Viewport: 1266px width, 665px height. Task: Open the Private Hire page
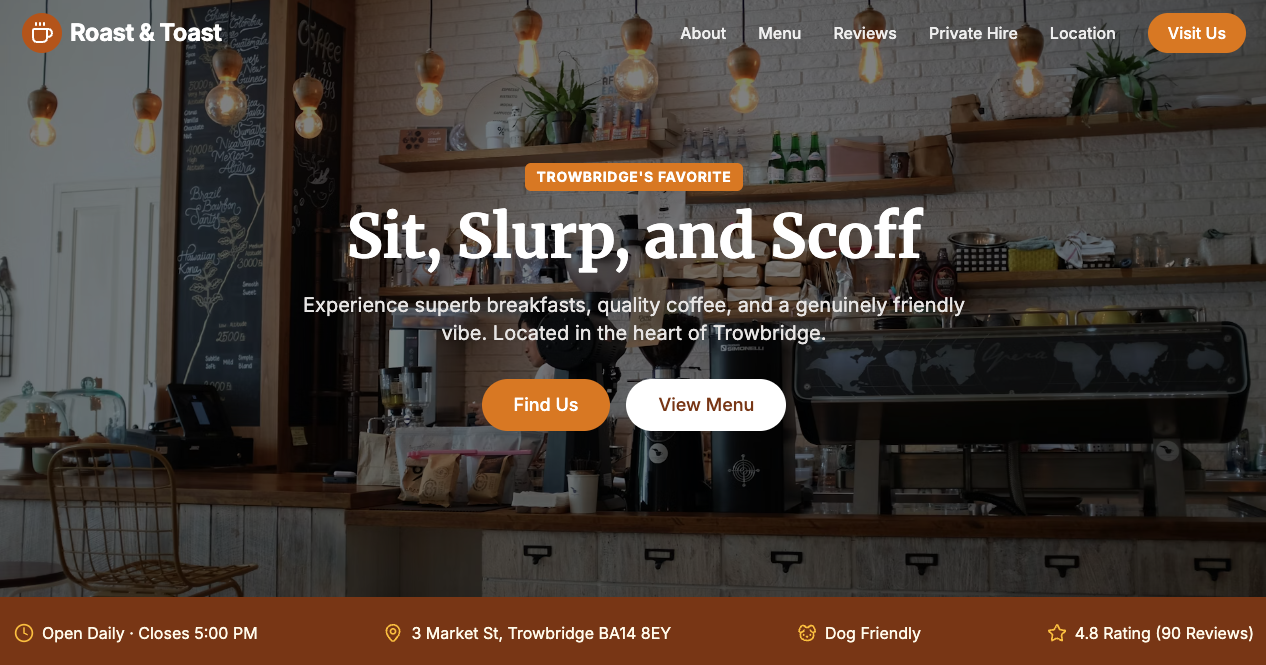[973, 33]
